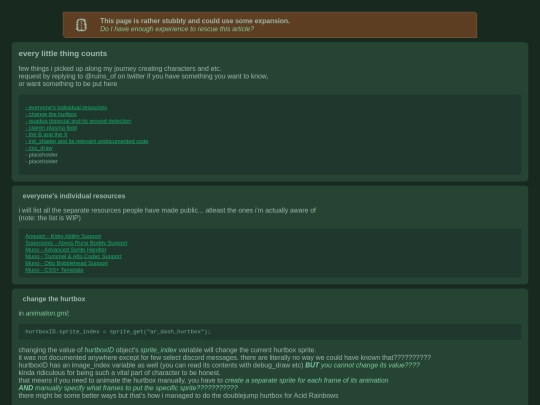Viewport: 540px width, 405px height.
Task: Visit 'Supersonic - Abyss Rune Buddy Support' link
Action: [76, 243]
